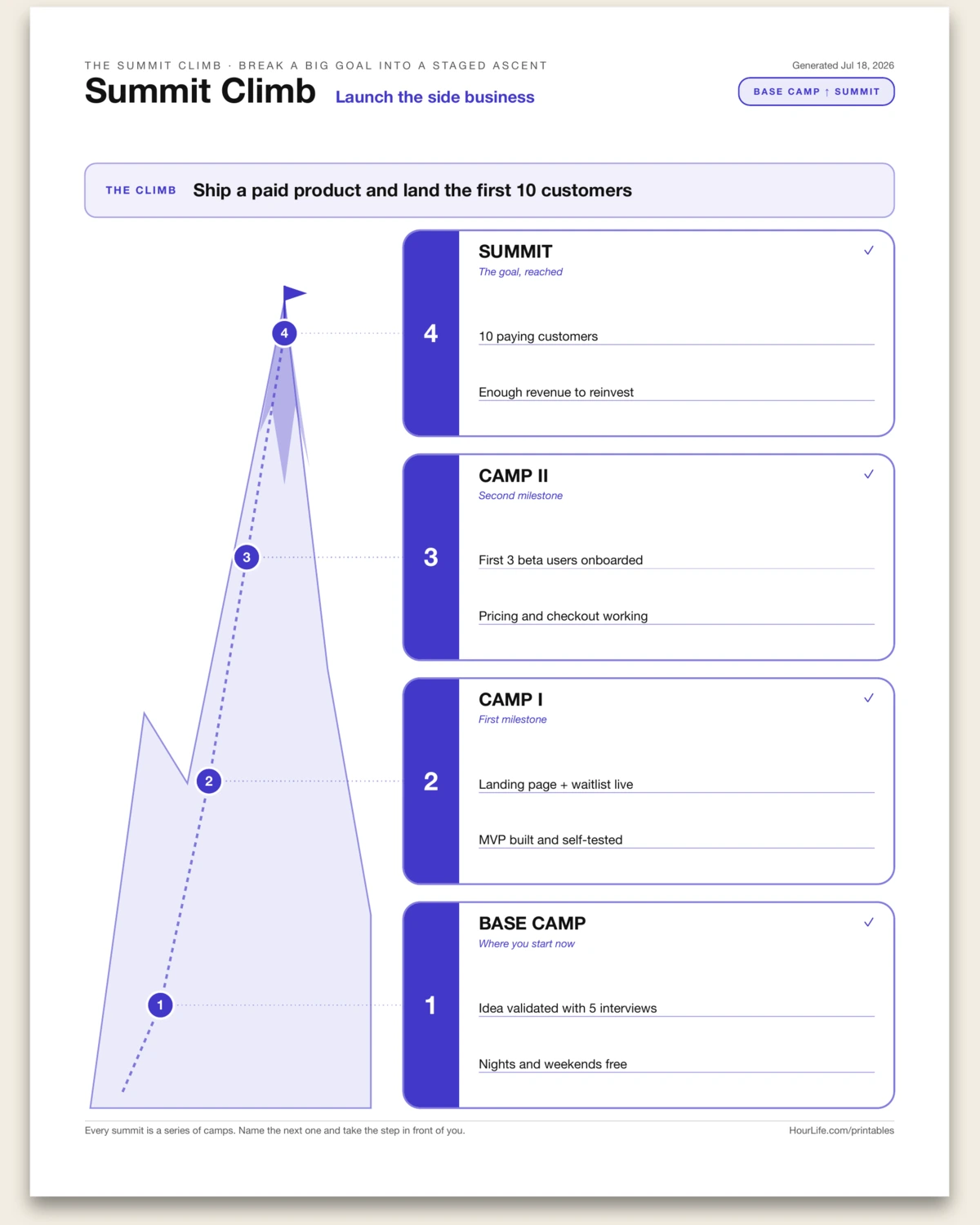Toggle the checkmark on the Camp II card
Image resolution: width=980 pixels, height=1225 pixels.
pos(869,474)
